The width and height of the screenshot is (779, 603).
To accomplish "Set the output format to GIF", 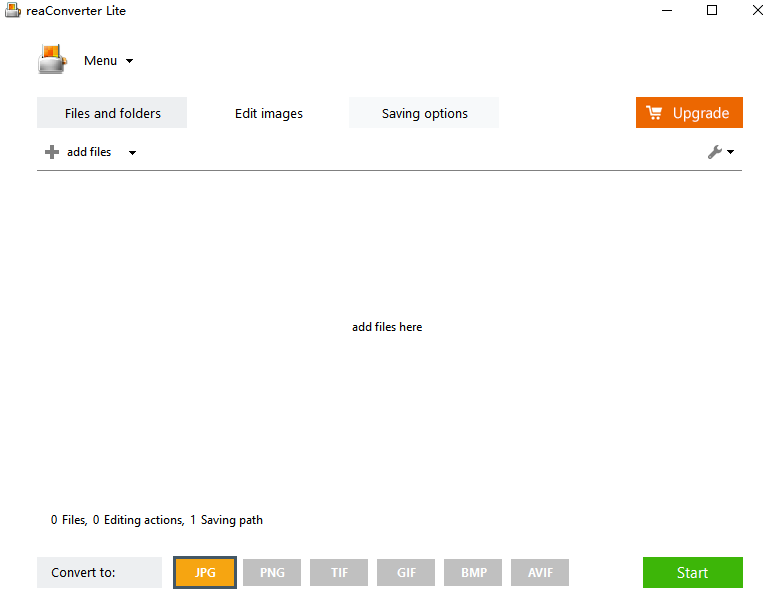I will [x=406, y=573].
